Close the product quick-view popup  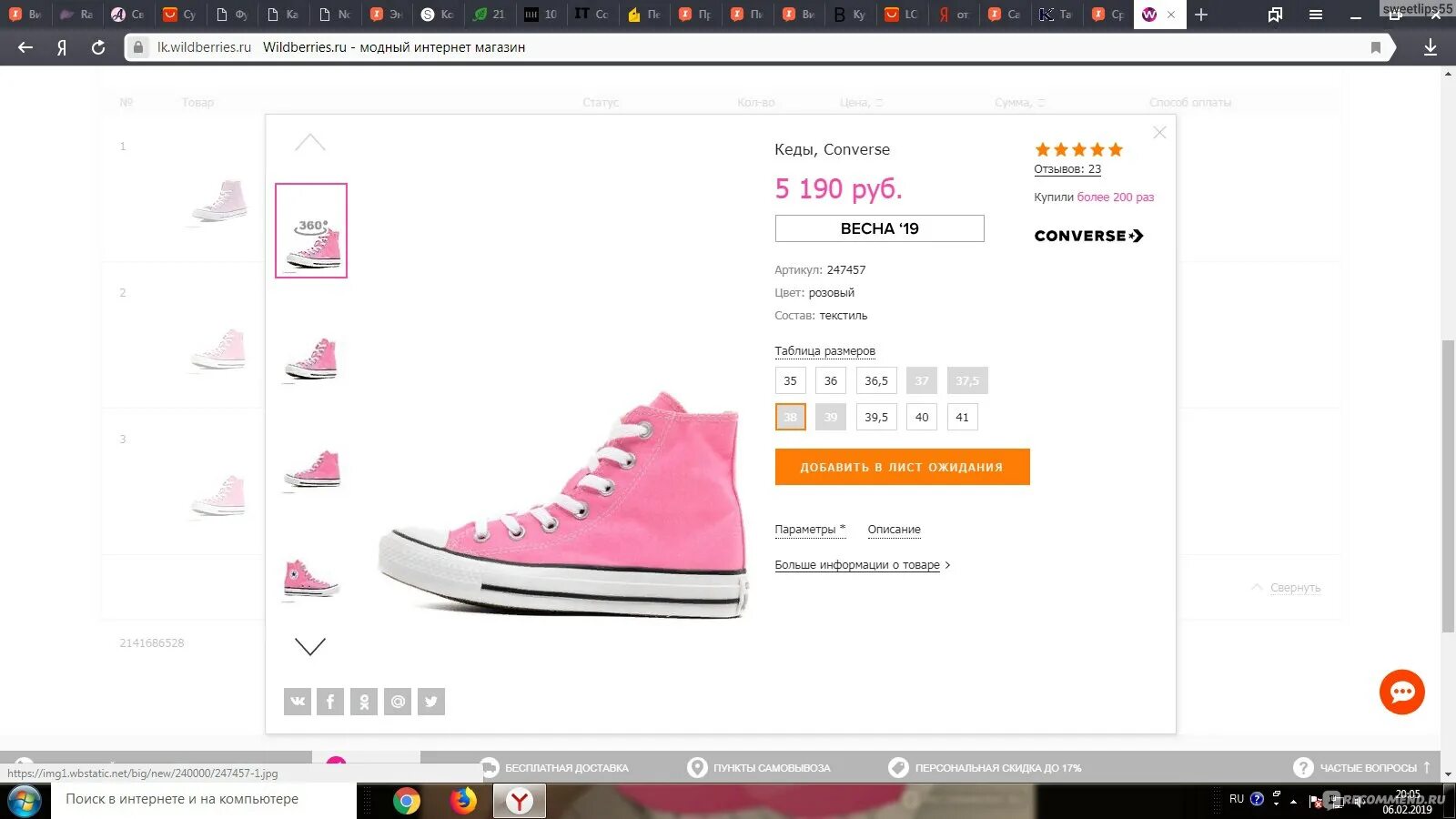[1159, 133]
